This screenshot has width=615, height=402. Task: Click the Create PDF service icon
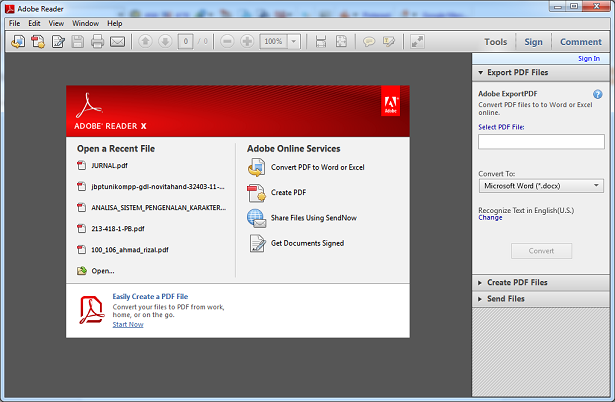257,193
